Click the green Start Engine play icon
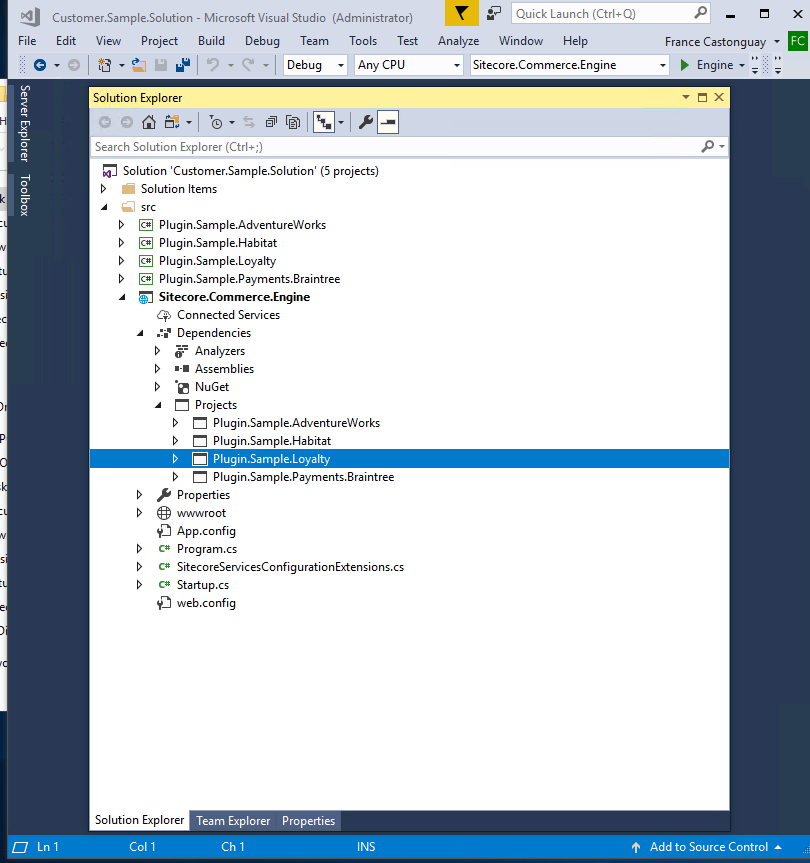 click(685, 65)
